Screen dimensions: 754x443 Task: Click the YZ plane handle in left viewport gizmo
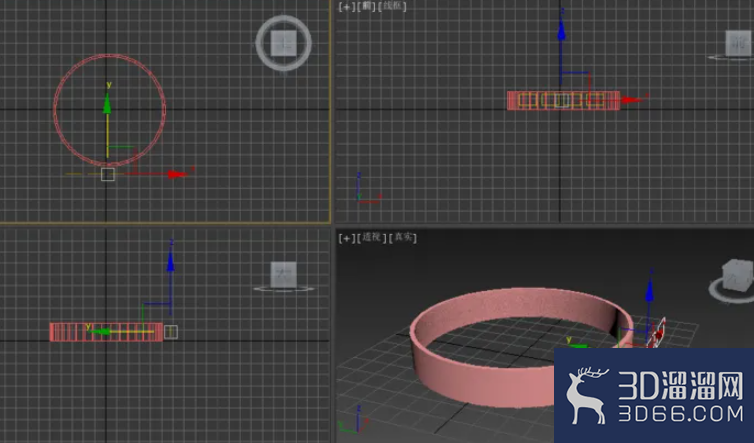click(x=157, y=317)
